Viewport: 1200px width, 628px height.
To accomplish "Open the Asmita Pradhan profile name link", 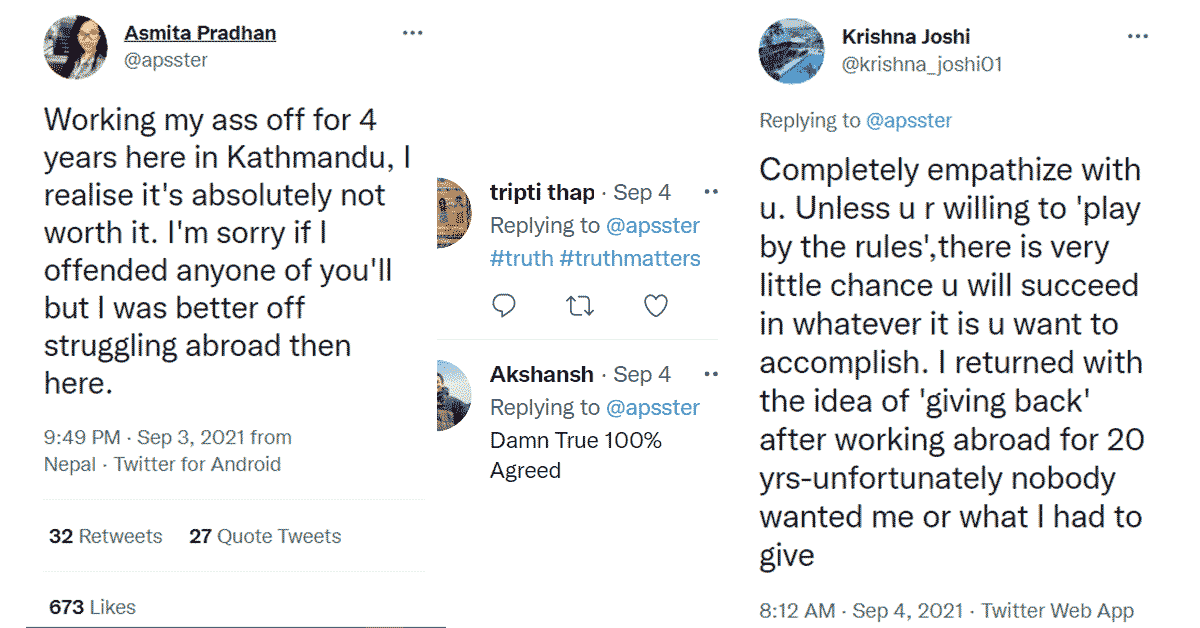I will (x=200, y=33).
